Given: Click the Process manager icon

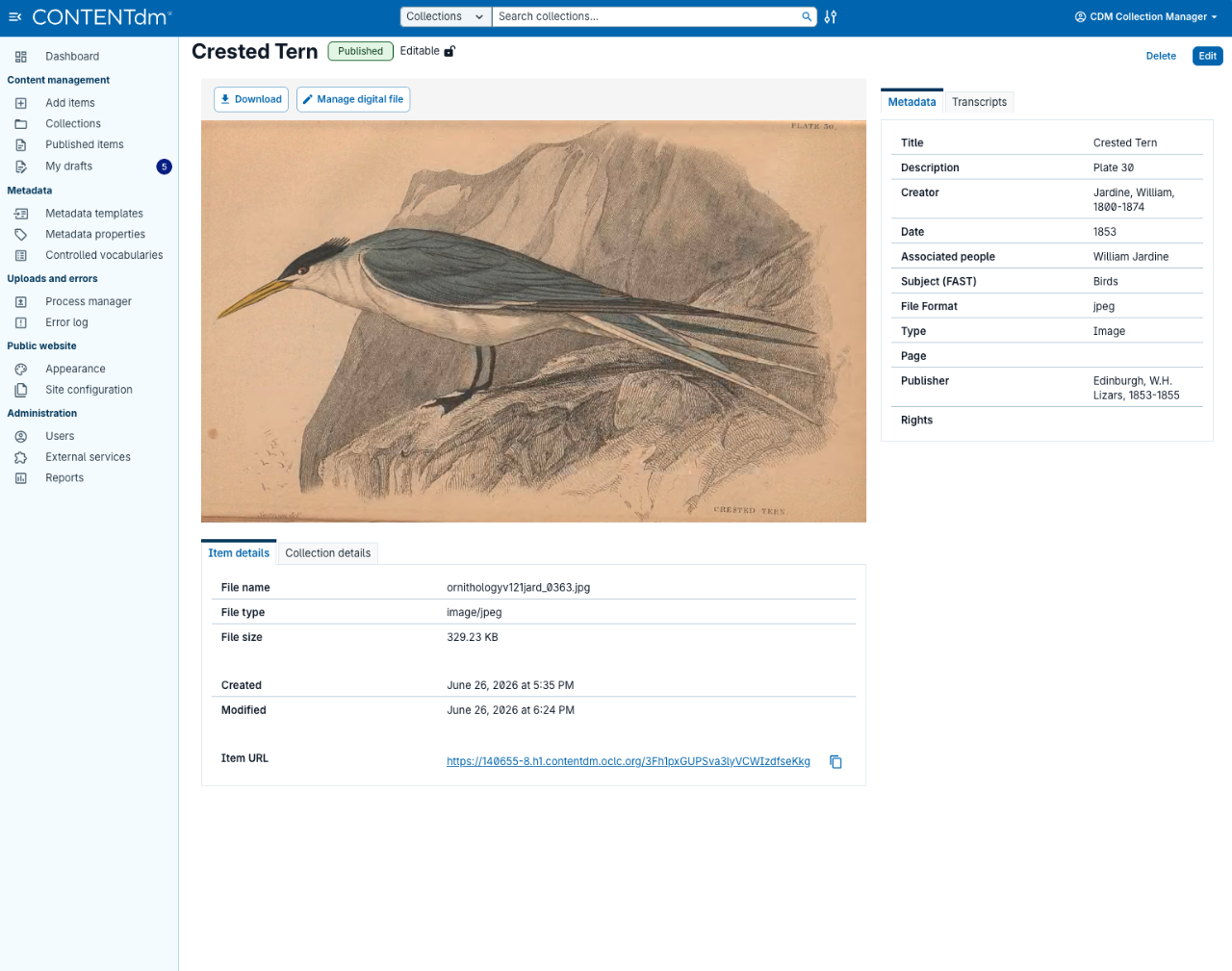Looking at the screenshot, I should (21, 302).
